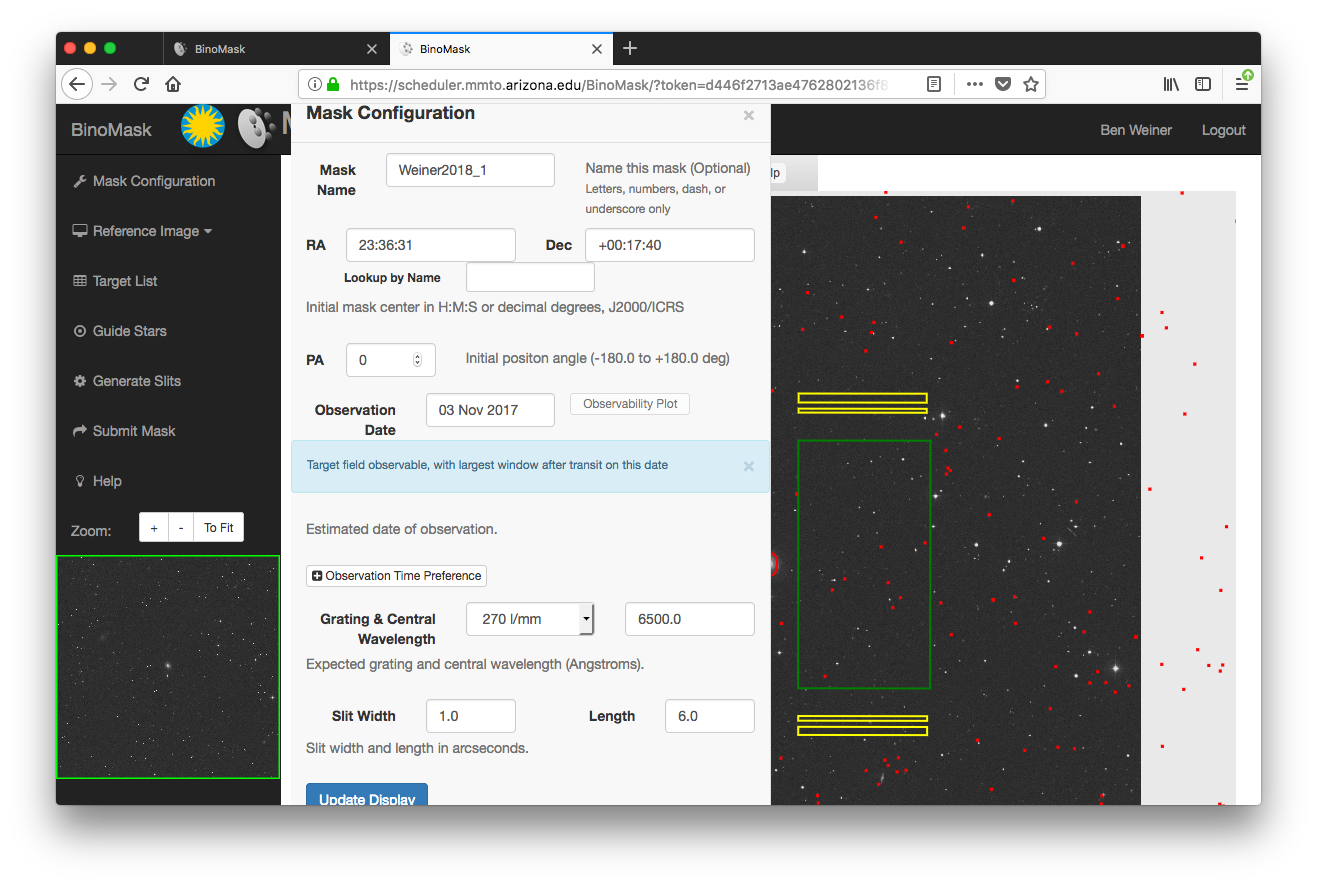Viewport: 1317px width, 885px height.
Task: Click the Observability Plot button
Action: point(630,404)
